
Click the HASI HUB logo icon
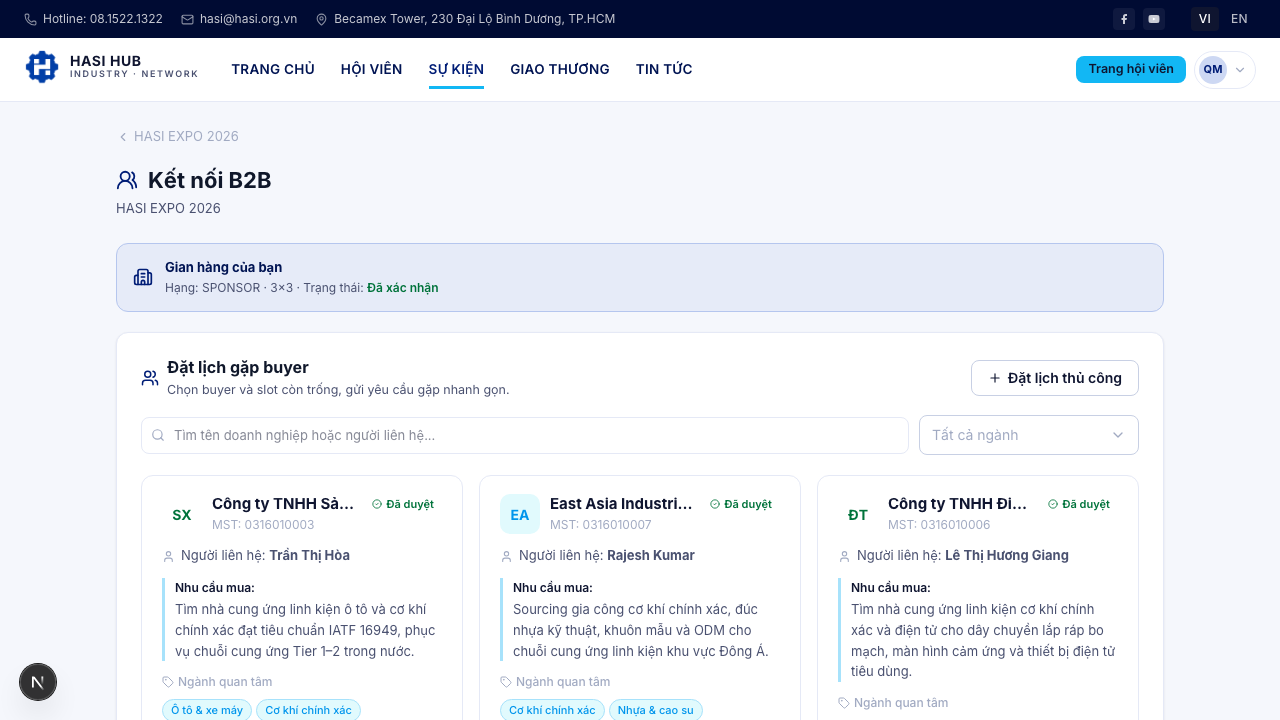42,68
